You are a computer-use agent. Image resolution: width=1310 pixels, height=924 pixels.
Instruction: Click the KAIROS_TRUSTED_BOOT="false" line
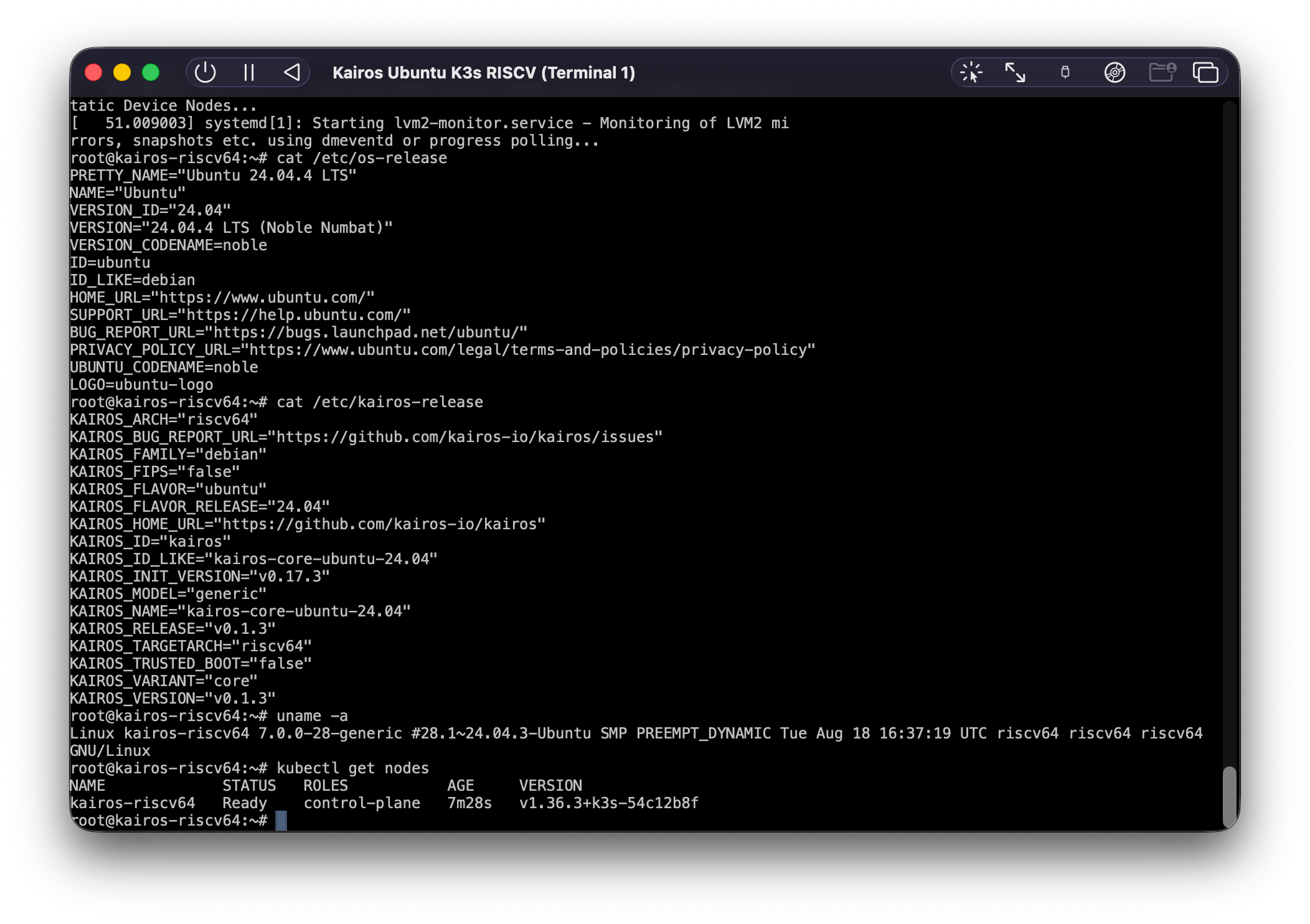[x=191, y=664]
